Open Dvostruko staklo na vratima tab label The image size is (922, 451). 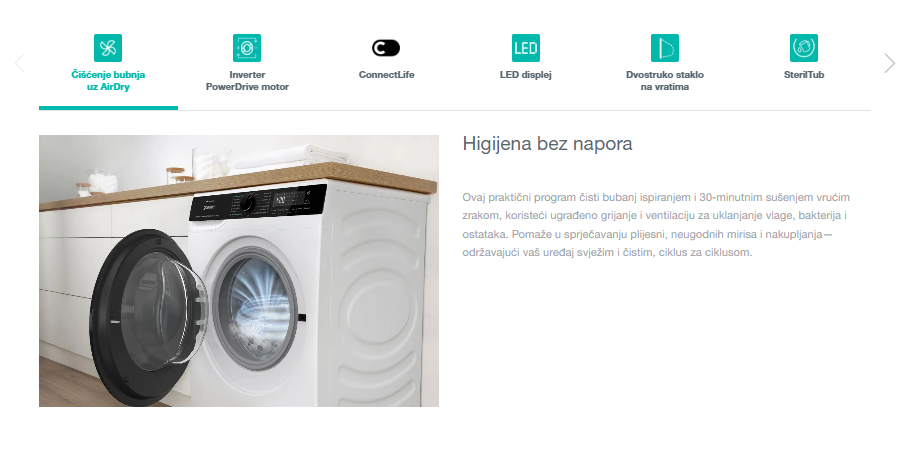[664, 81]
